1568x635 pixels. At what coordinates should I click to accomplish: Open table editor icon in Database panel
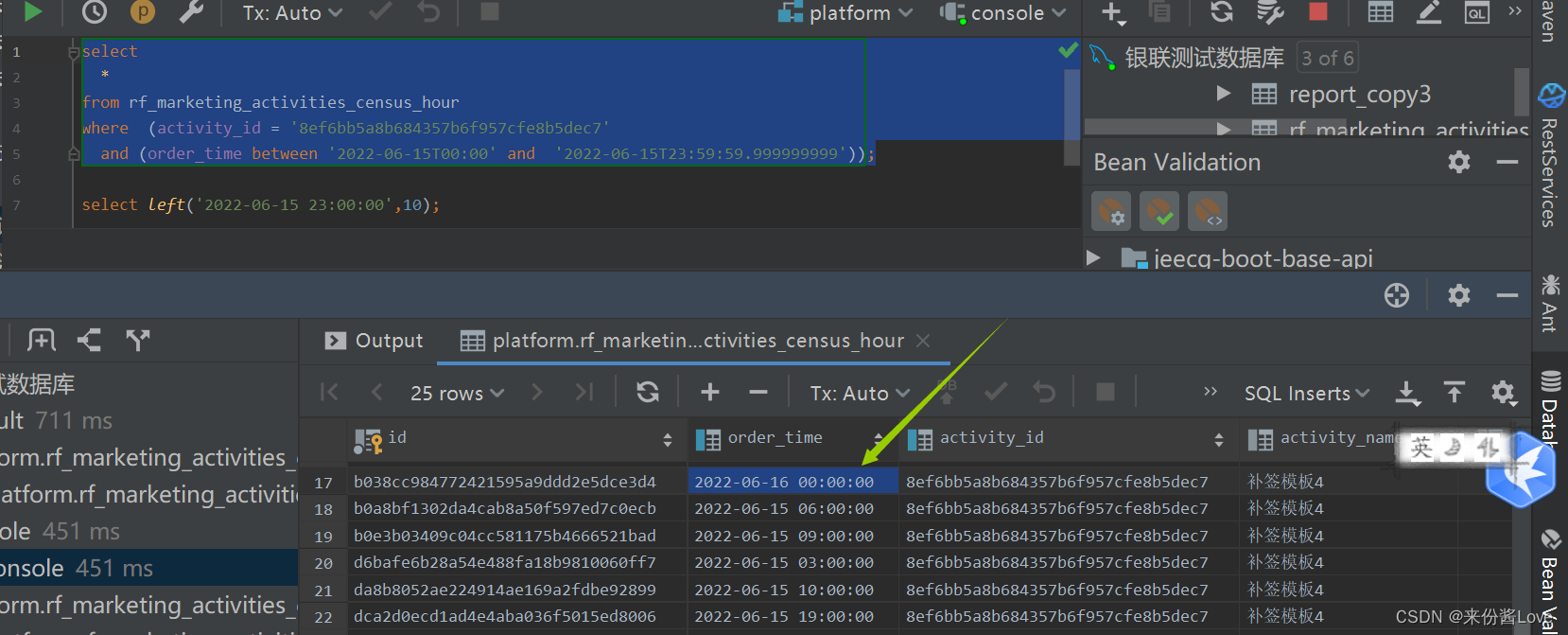point(1381,11)
